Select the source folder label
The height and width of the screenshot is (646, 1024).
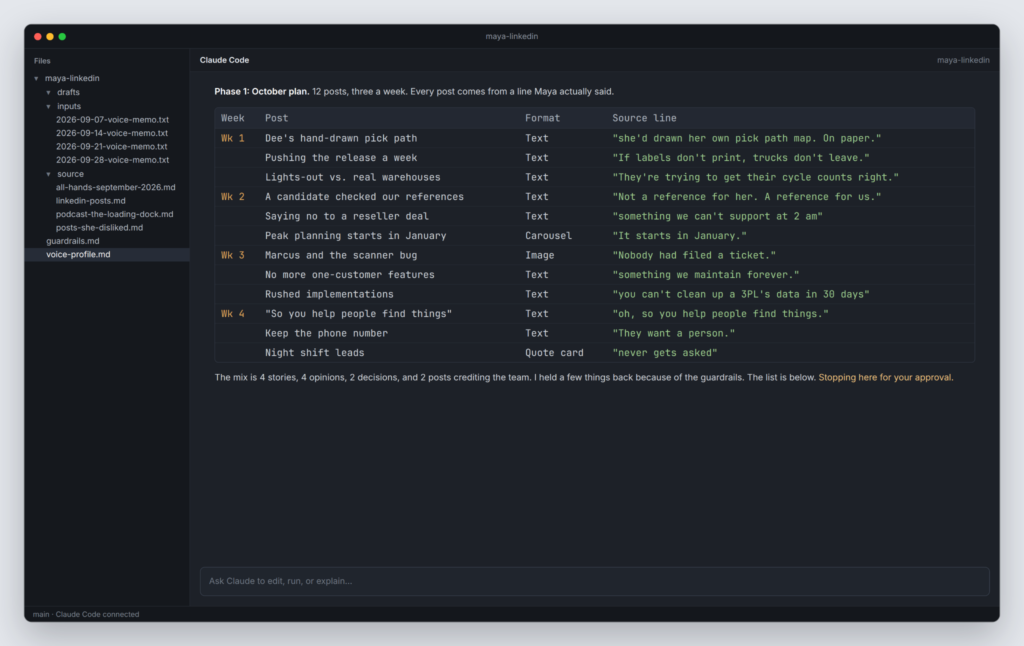pos(70,174)
